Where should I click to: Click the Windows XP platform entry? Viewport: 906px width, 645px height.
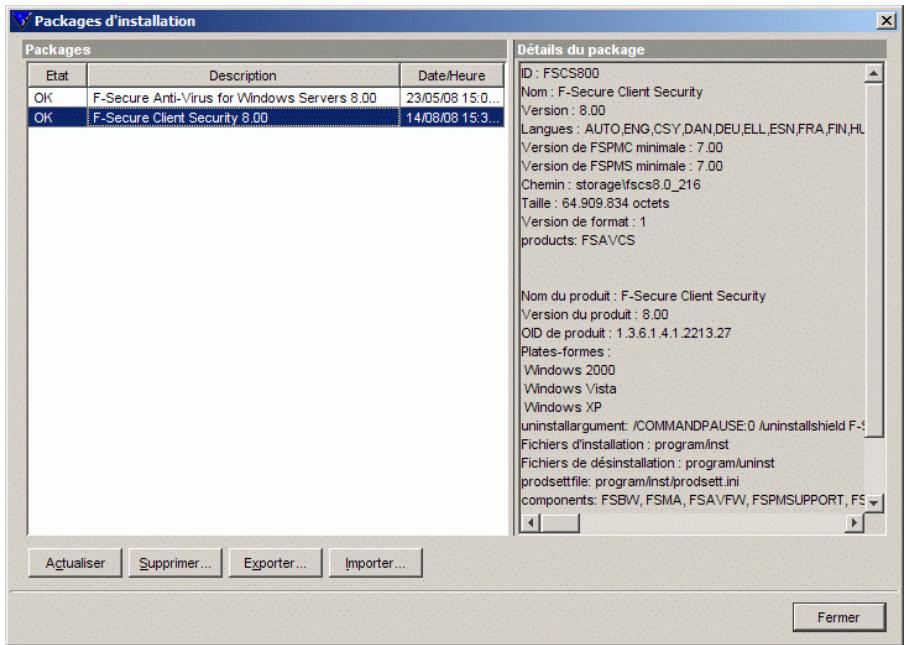pyautogui.click(x=562, y=407)
